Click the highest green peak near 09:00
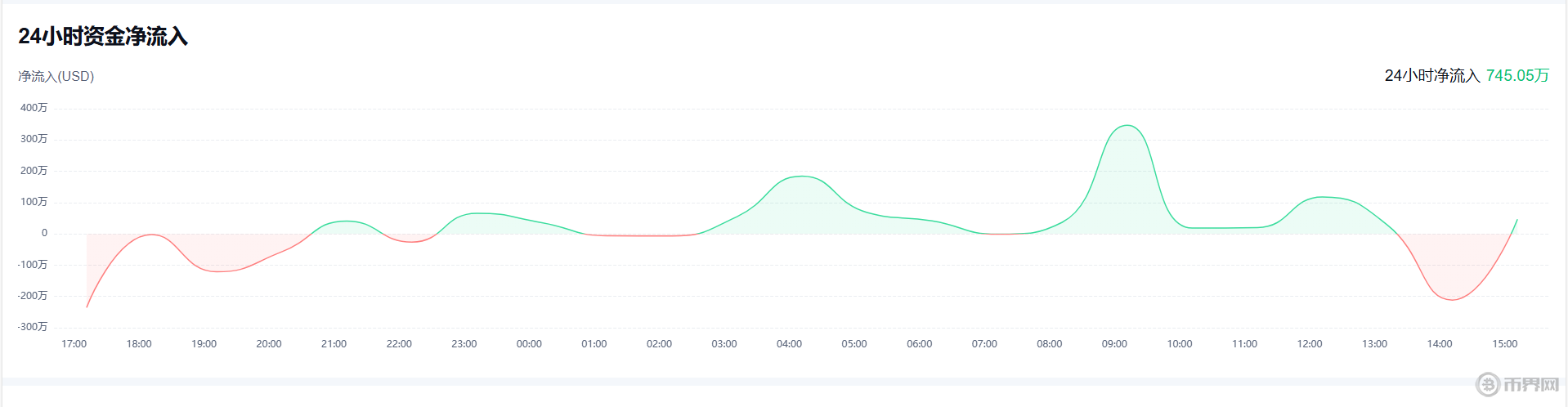 (x=1128, y=126)
